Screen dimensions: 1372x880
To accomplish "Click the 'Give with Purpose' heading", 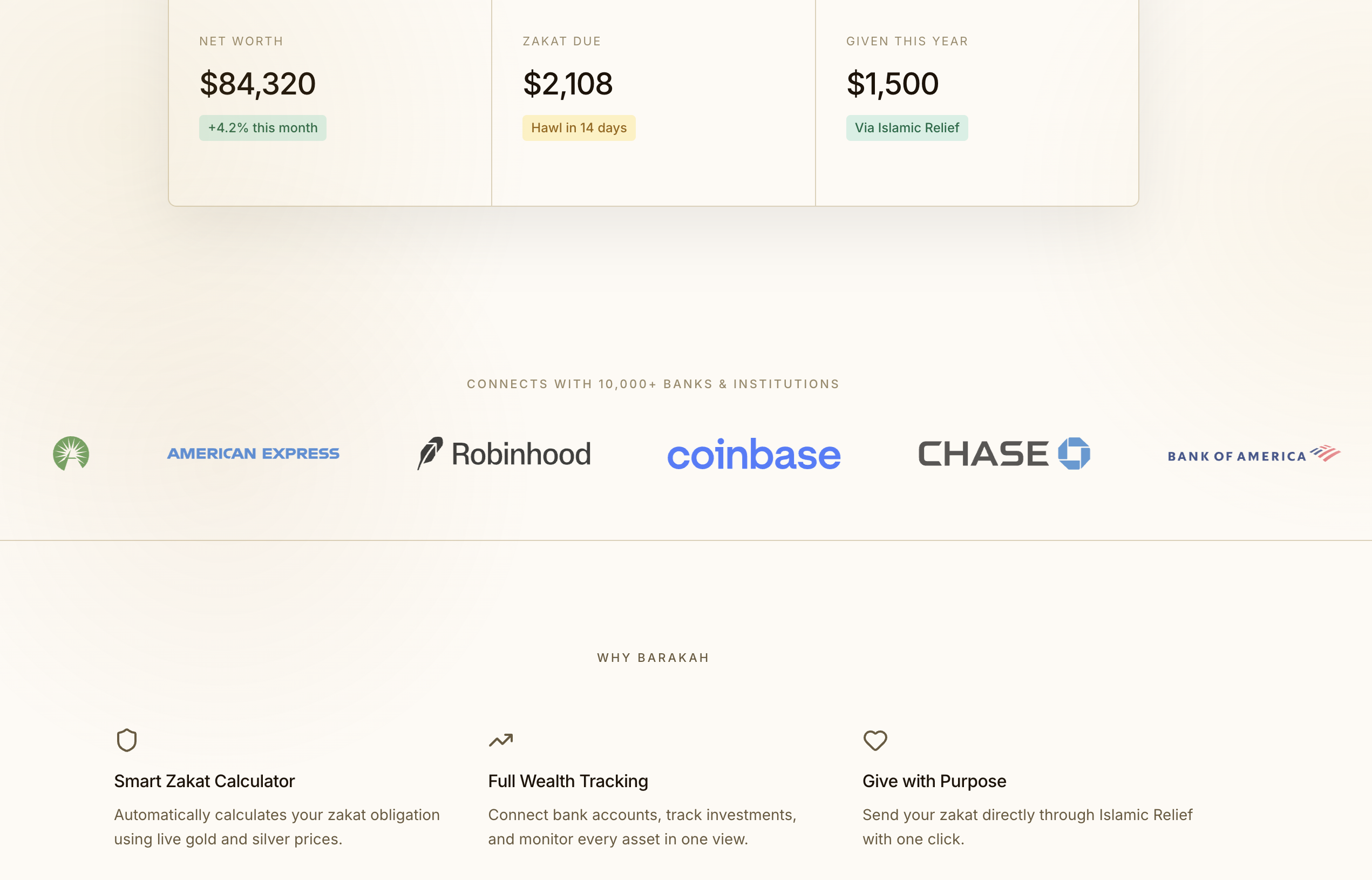I will point(934,781).
